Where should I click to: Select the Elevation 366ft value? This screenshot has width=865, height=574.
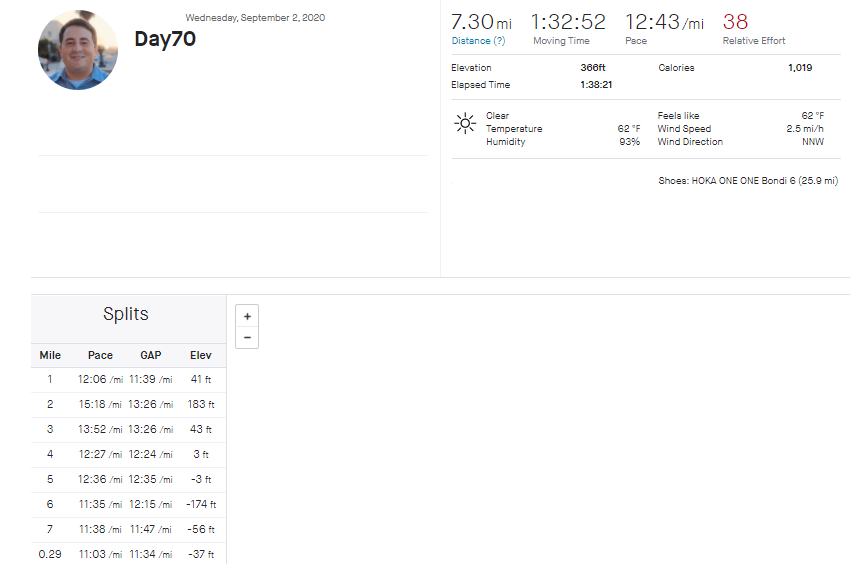pyautogui.click(x=592, y=68)
